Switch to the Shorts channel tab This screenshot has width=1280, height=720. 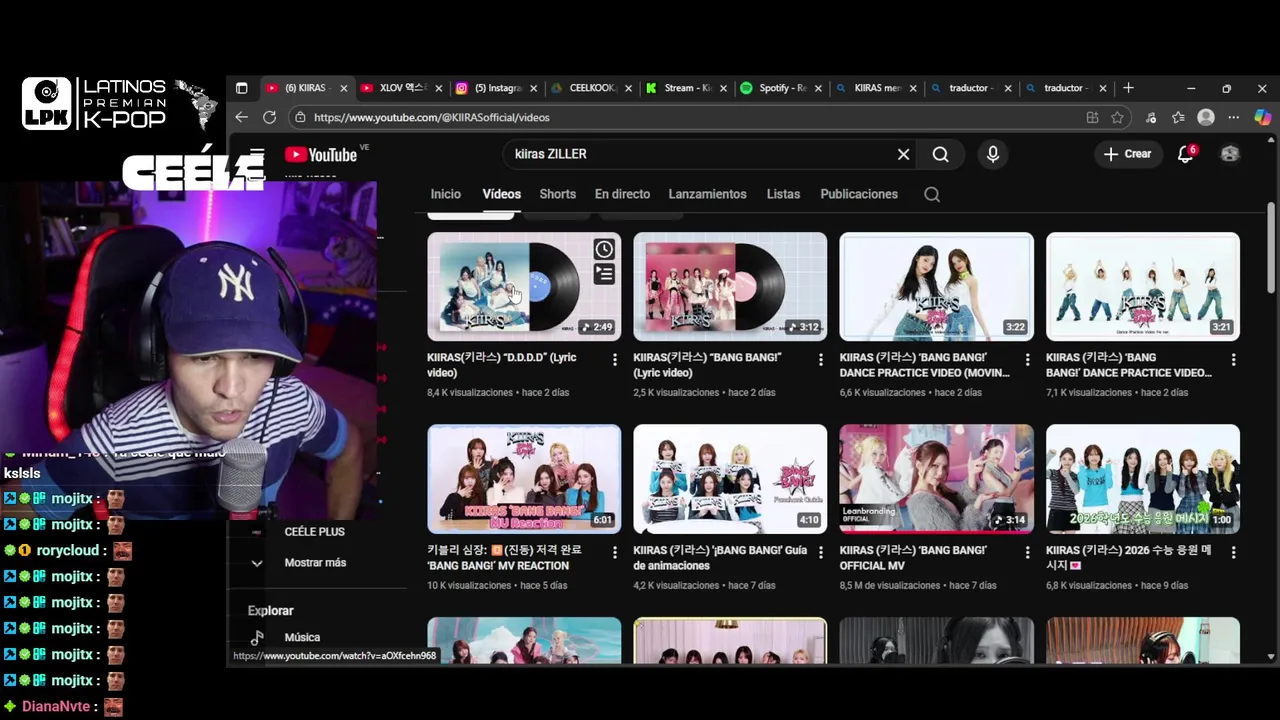558,194
